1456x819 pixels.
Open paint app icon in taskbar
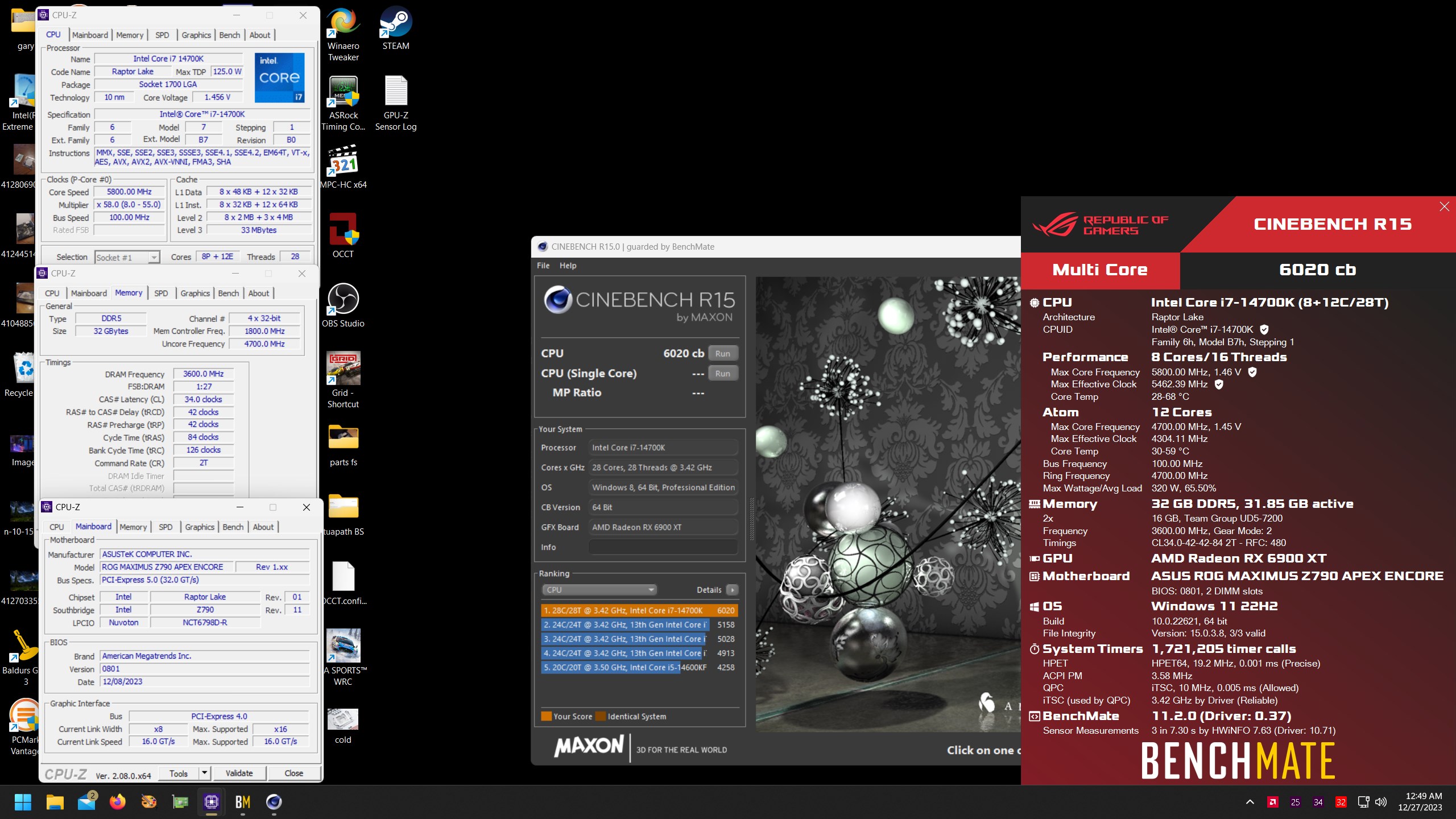click(148, 802)
